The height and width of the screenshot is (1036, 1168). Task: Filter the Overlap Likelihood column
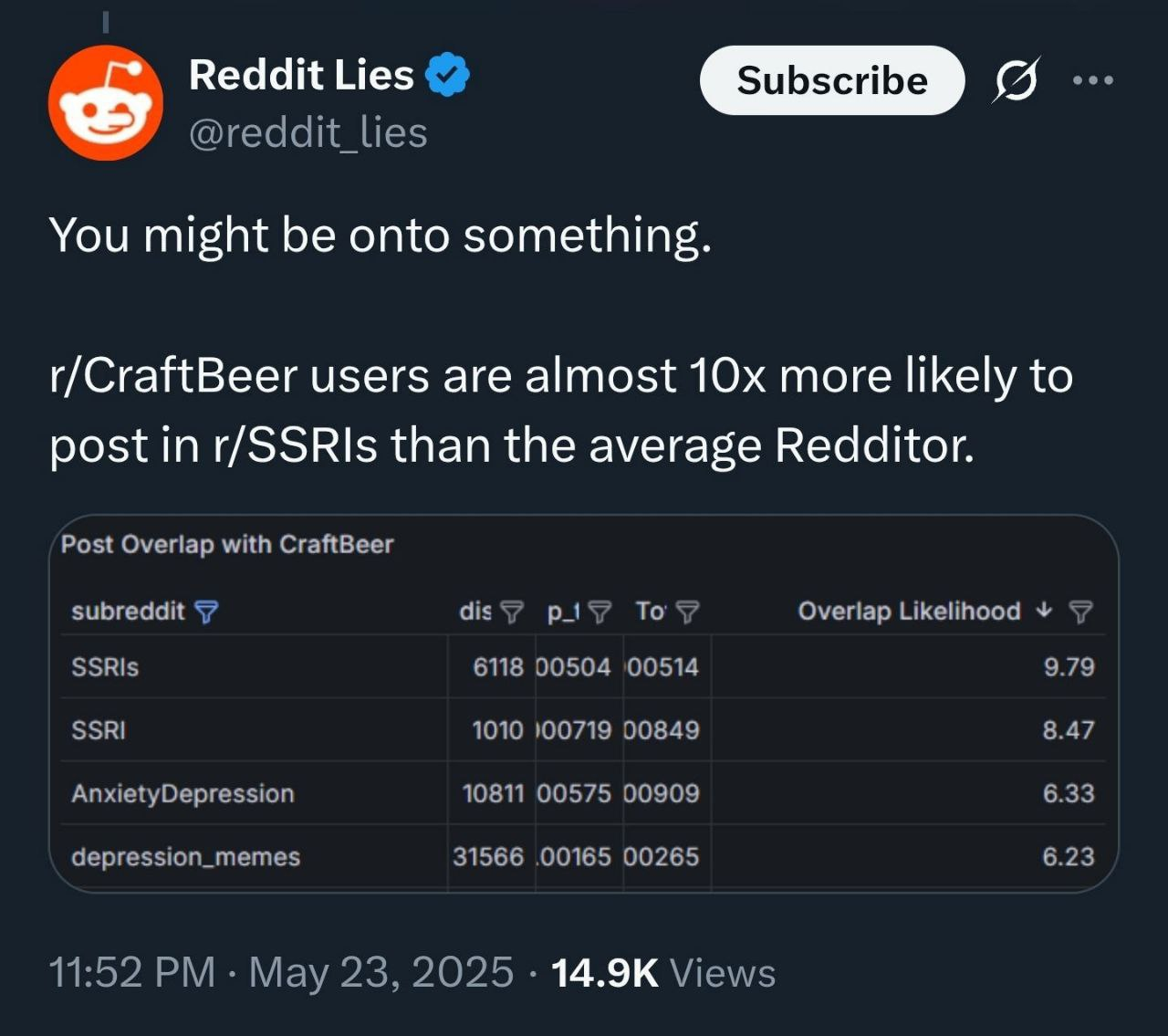tap(1080, 612)
